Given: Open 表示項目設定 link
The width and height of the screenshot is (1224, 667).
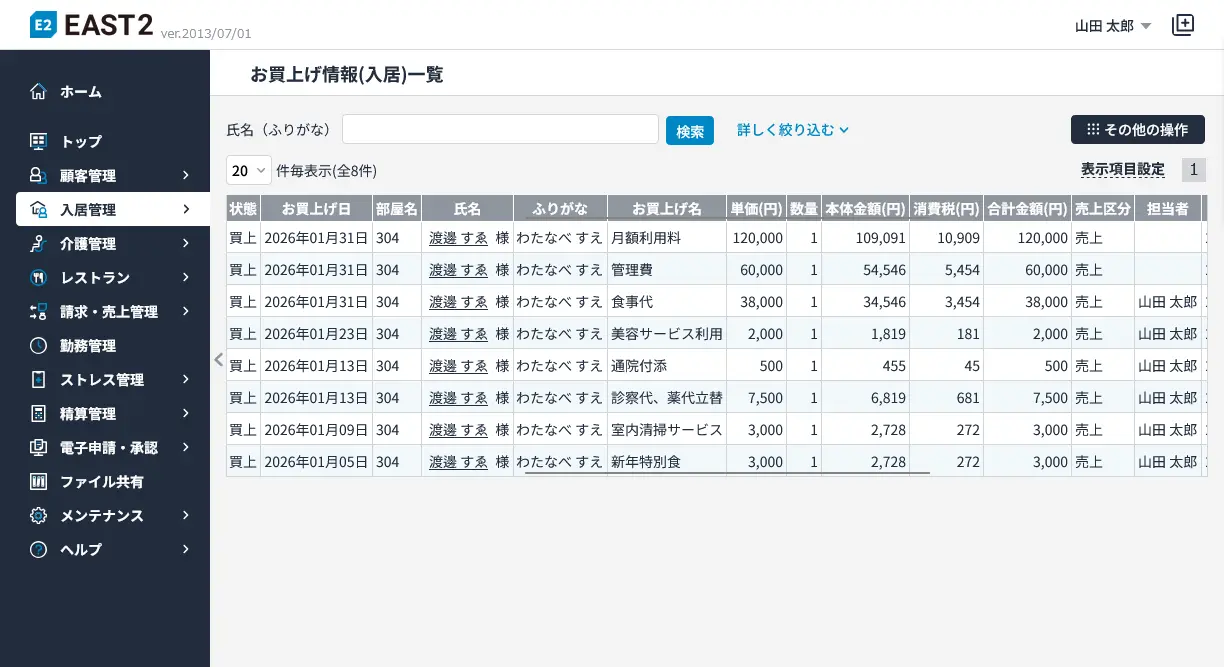Looking at the screenshot, I should (x=1122, y=170).
